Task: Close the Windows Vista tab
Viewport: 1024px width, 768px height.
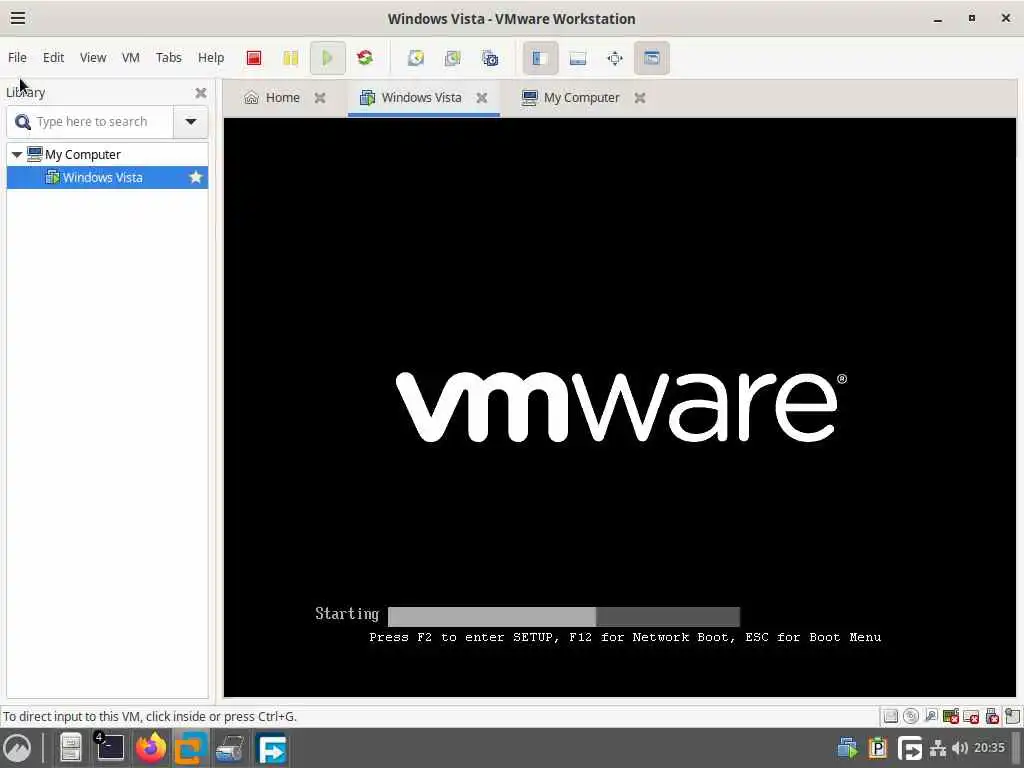Action: coord(482,98)
